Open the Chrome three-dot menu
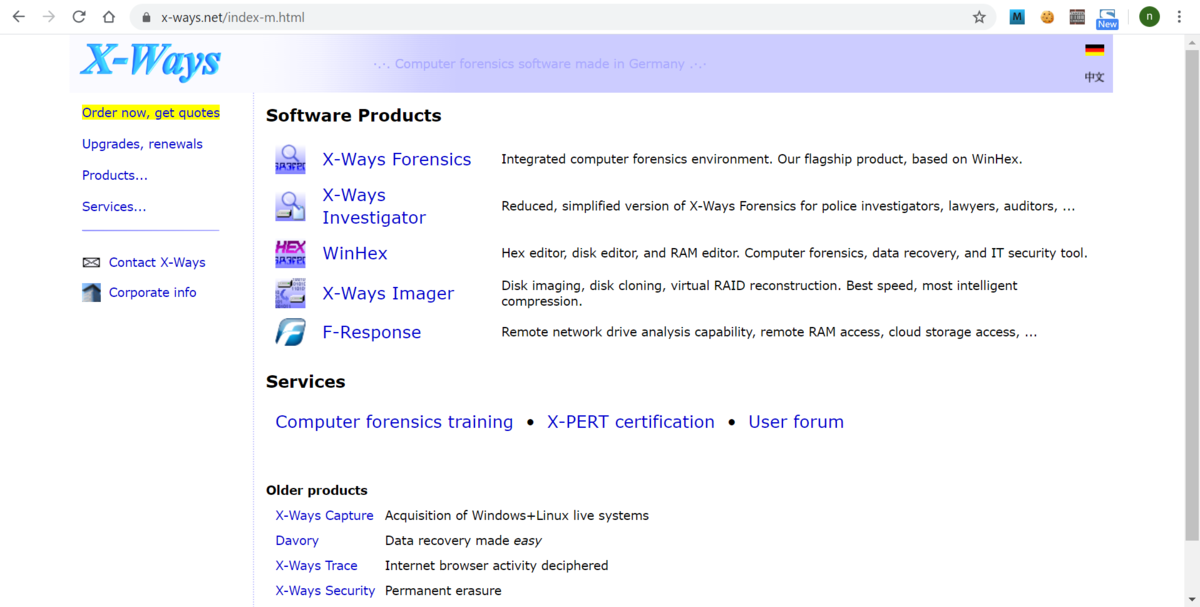This screenshot has height=607, width=1200. (x=1180, y=17)
